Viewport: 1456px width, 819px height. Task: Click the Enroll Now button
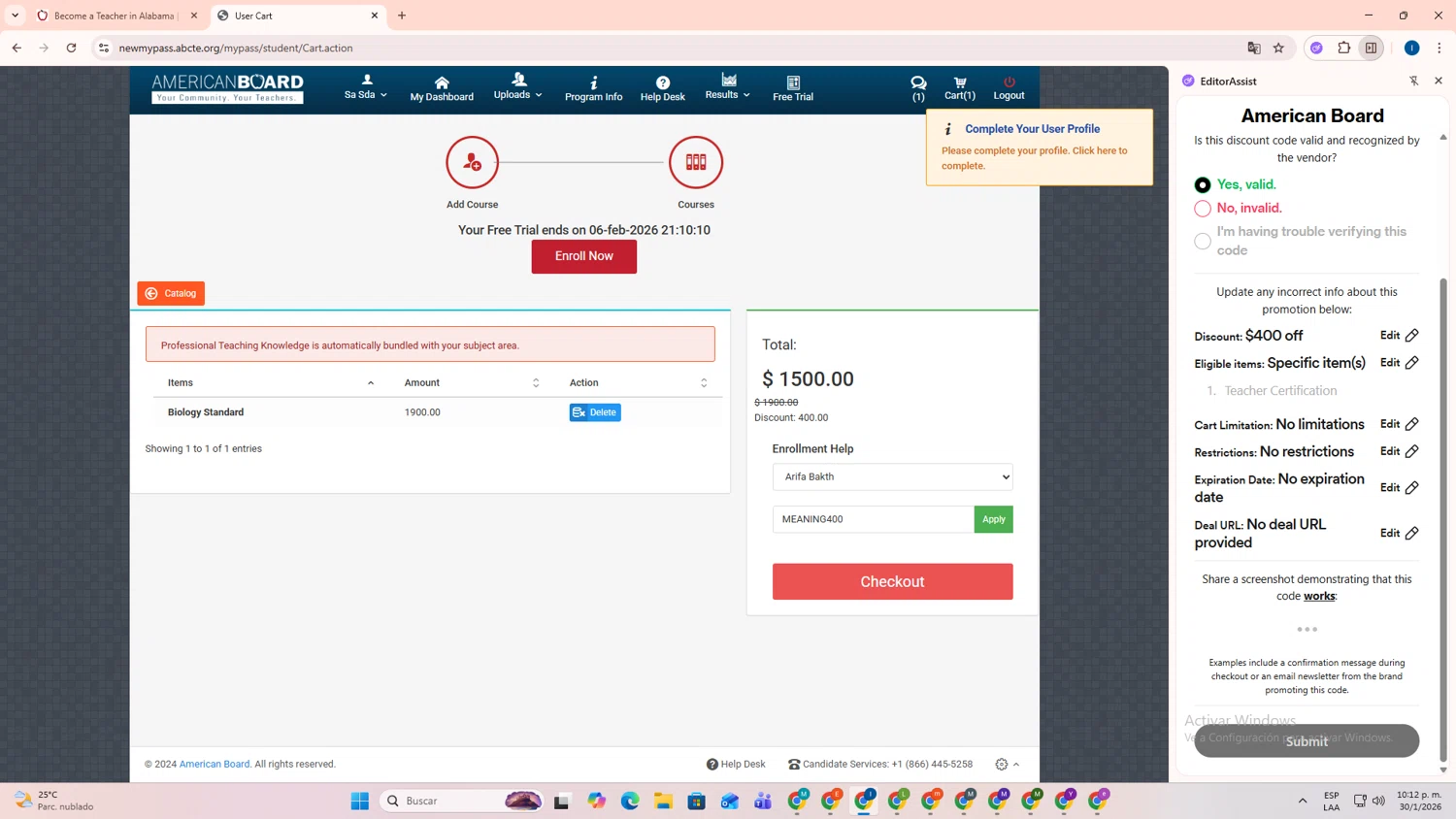click(583, 256)
